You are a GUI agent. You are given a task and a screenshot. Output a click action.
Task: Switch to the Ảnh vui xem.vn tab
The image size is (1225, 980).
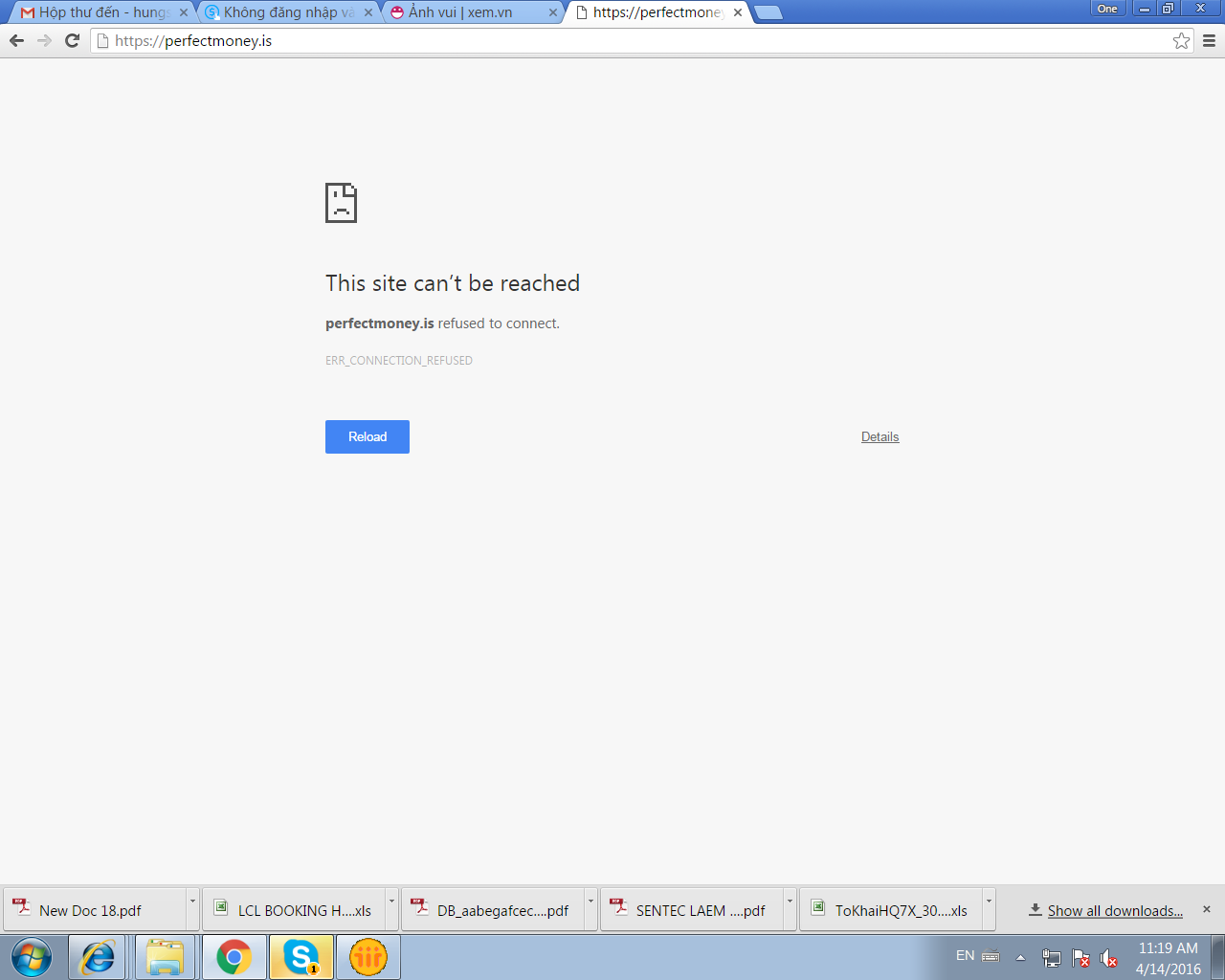point(473,12)
